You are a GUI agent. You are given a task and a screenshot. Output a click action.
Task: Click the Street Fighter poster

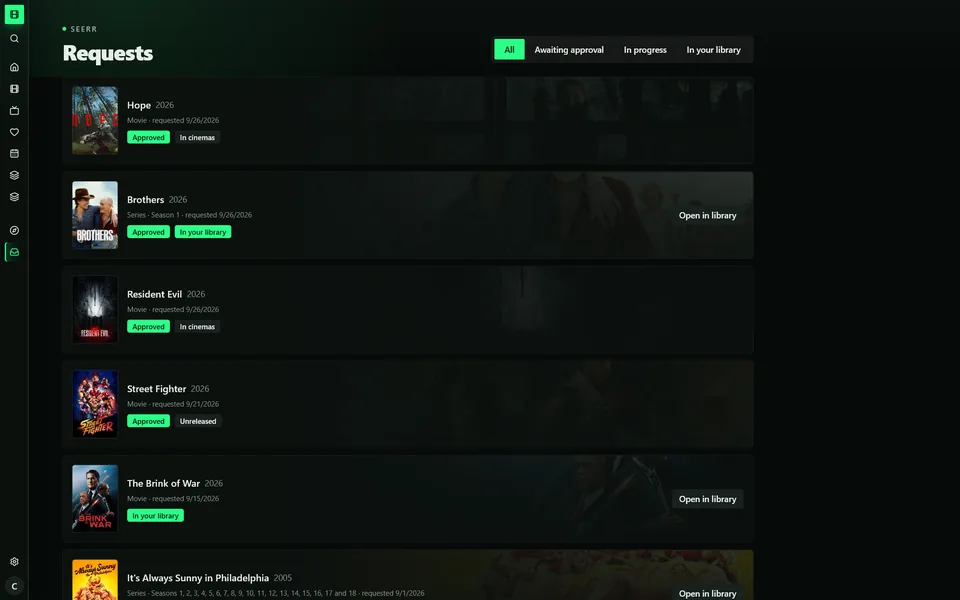click(95, 404)
